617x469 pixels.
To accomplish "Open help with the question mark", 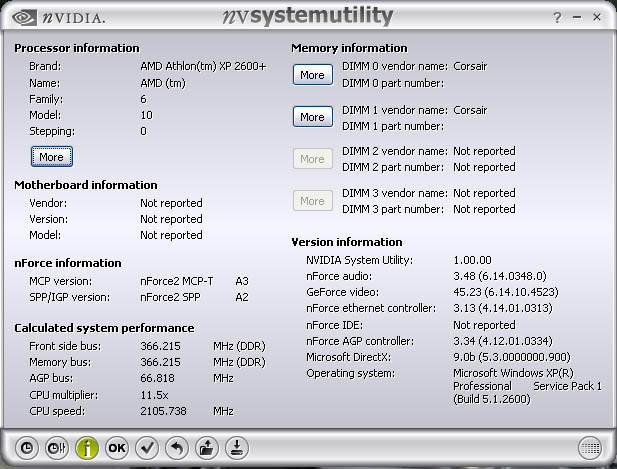I will coord(557,18).
